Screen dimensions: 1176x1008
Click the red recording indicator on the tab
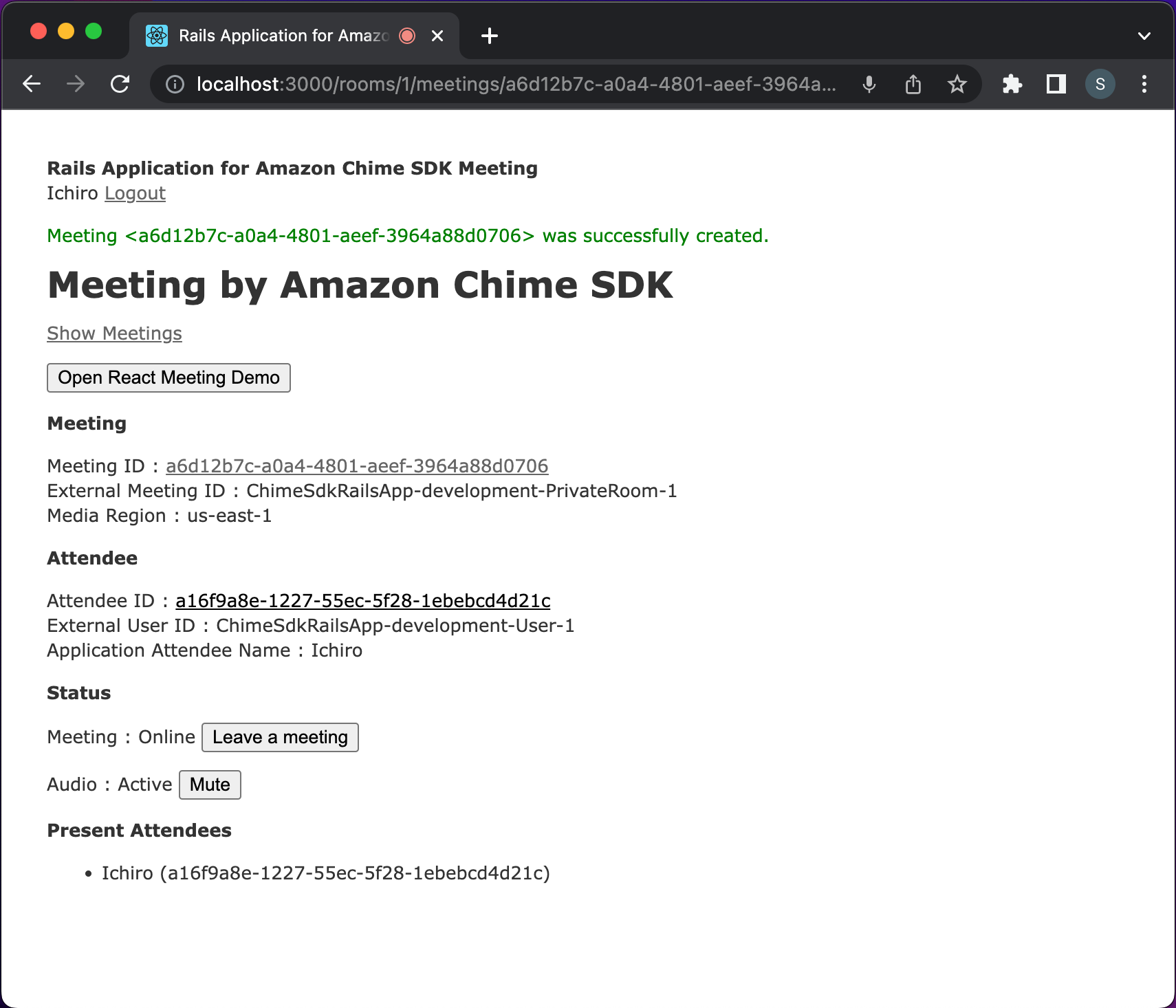coord(407,36)
